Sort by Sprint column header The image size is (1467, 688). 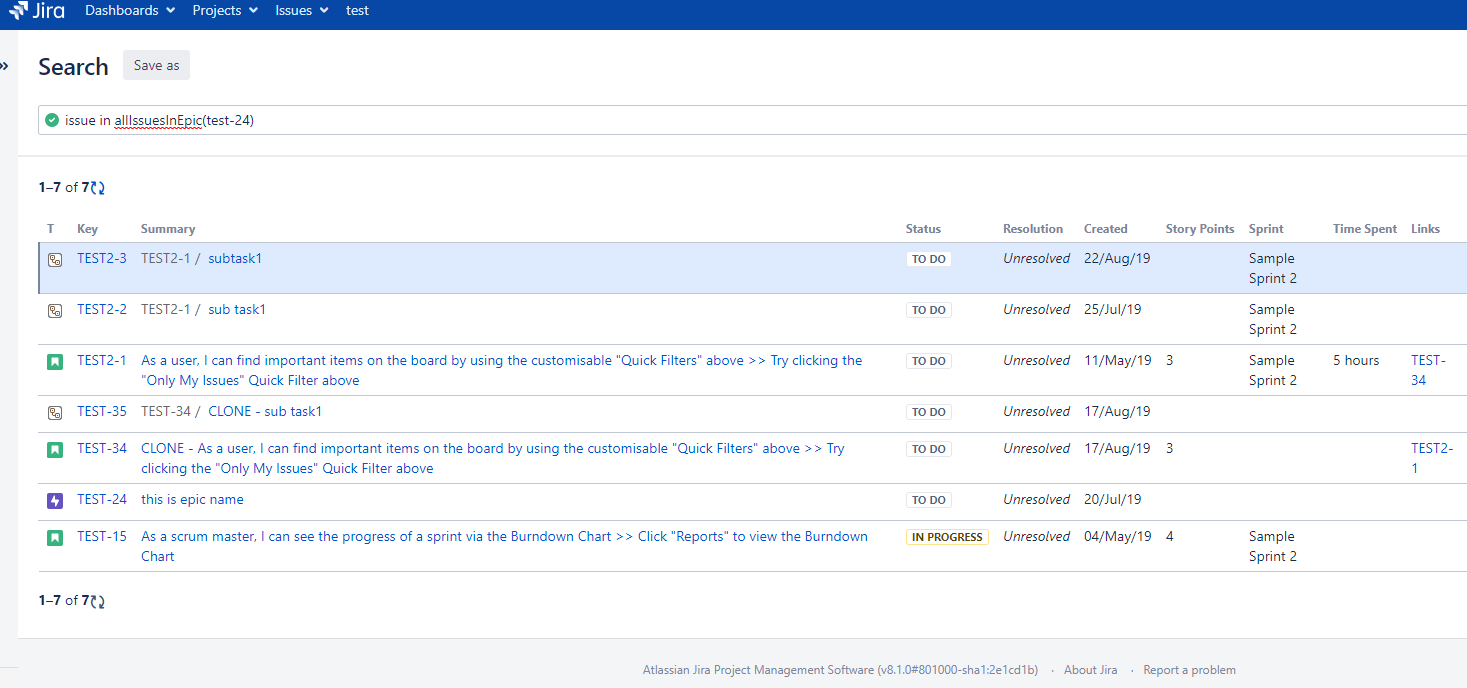point(1266,229)
